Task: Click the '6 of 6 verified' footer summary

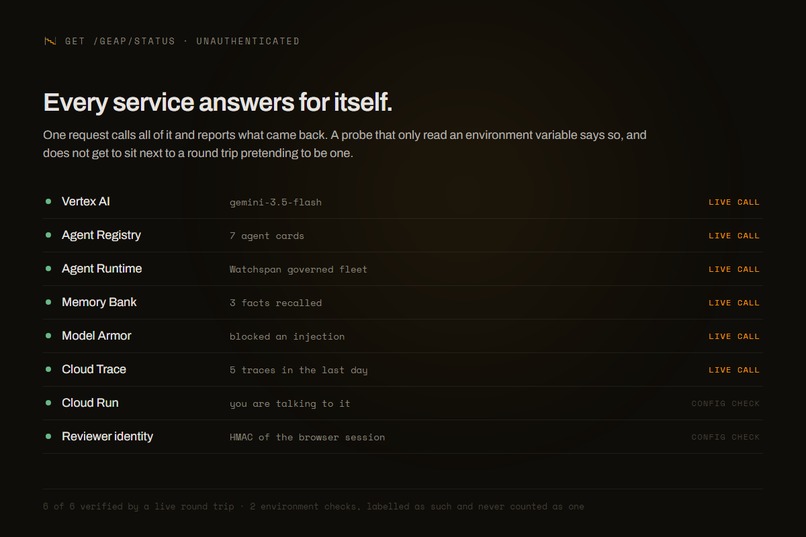Action: (314, 507)
